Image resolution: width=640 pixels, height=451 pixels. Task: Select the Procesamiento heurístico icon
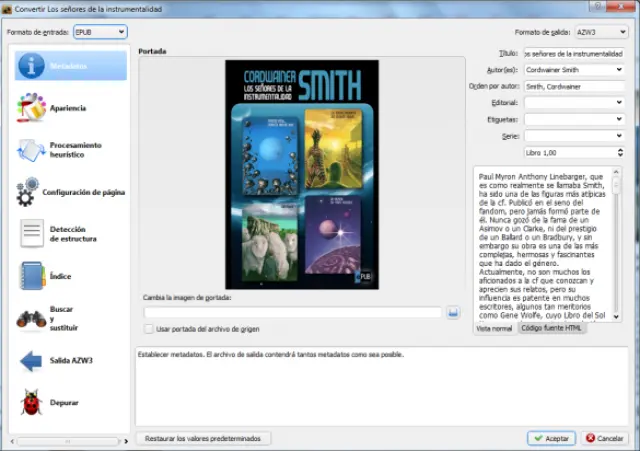click(31, 150)
